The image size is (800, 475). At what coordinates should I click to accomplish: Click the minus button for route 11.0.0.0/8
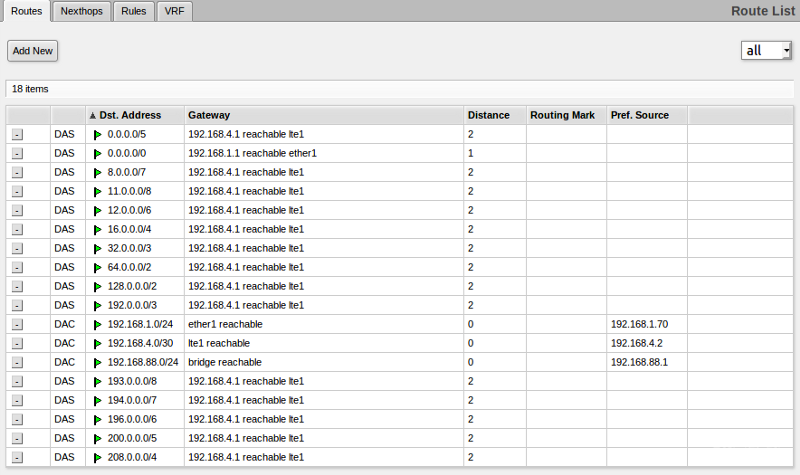(17, 192)
